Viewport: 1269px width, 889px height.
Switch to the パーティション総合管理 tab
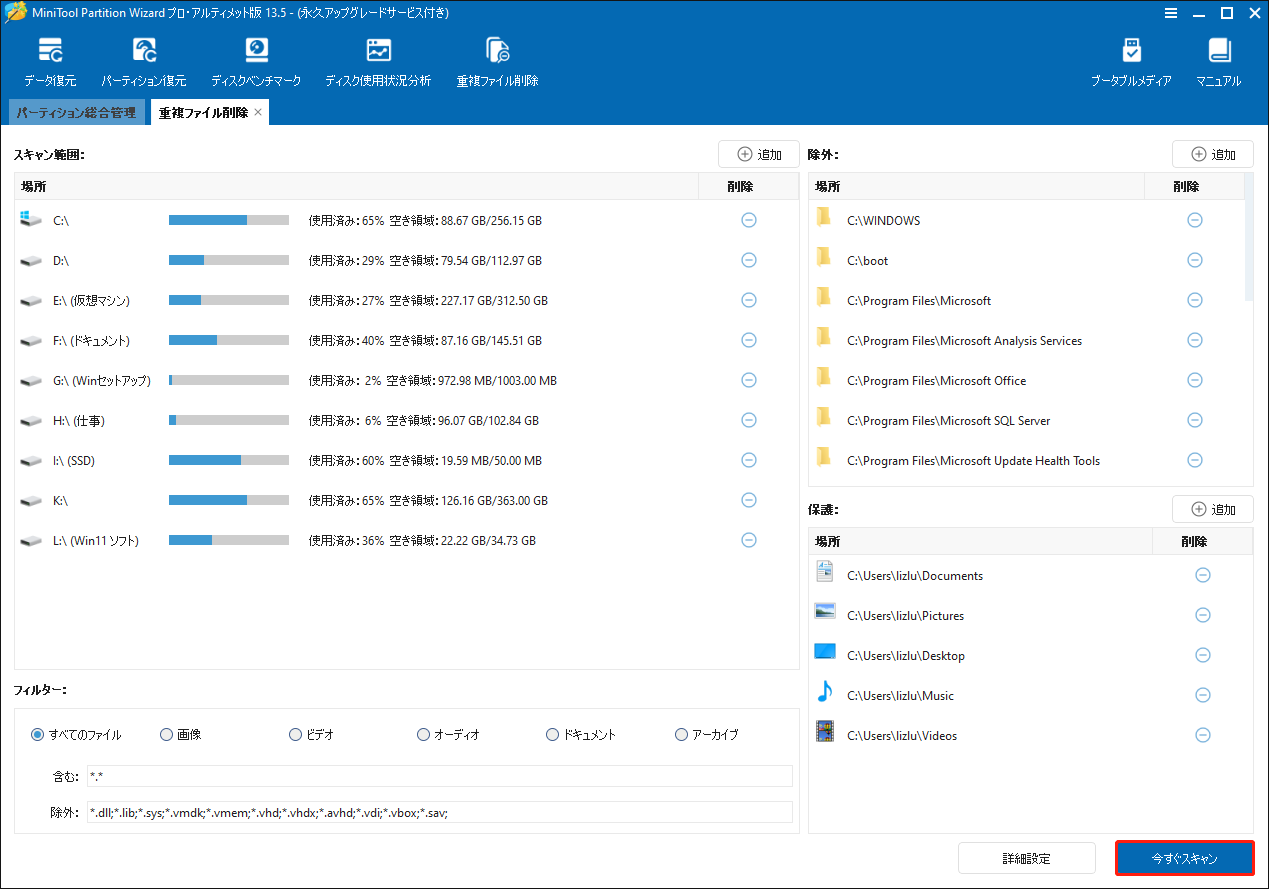coord(76,112)
